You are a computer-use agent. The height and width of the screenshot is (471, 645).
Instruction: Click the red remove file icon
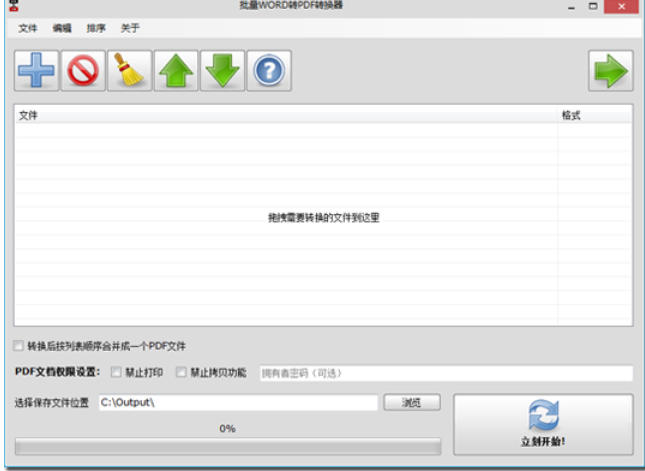pyautogui.click(x=83, y=70)
